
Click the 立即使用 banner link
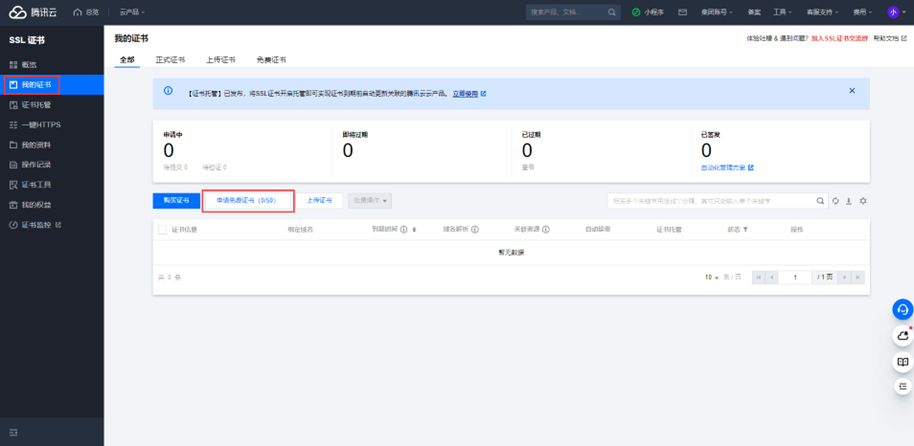(465, 93)
